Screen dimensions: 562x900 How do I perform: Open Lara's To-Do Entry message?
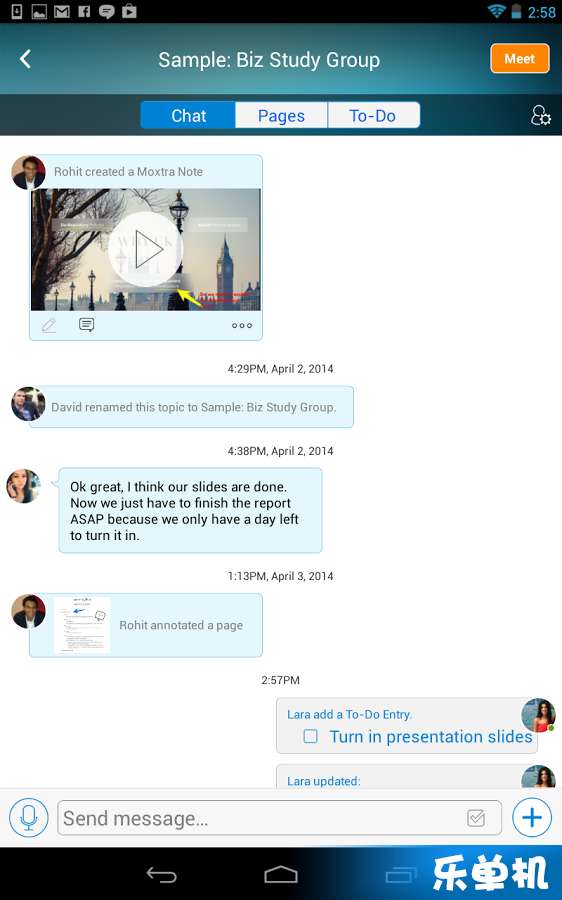(x=406, y=726)
